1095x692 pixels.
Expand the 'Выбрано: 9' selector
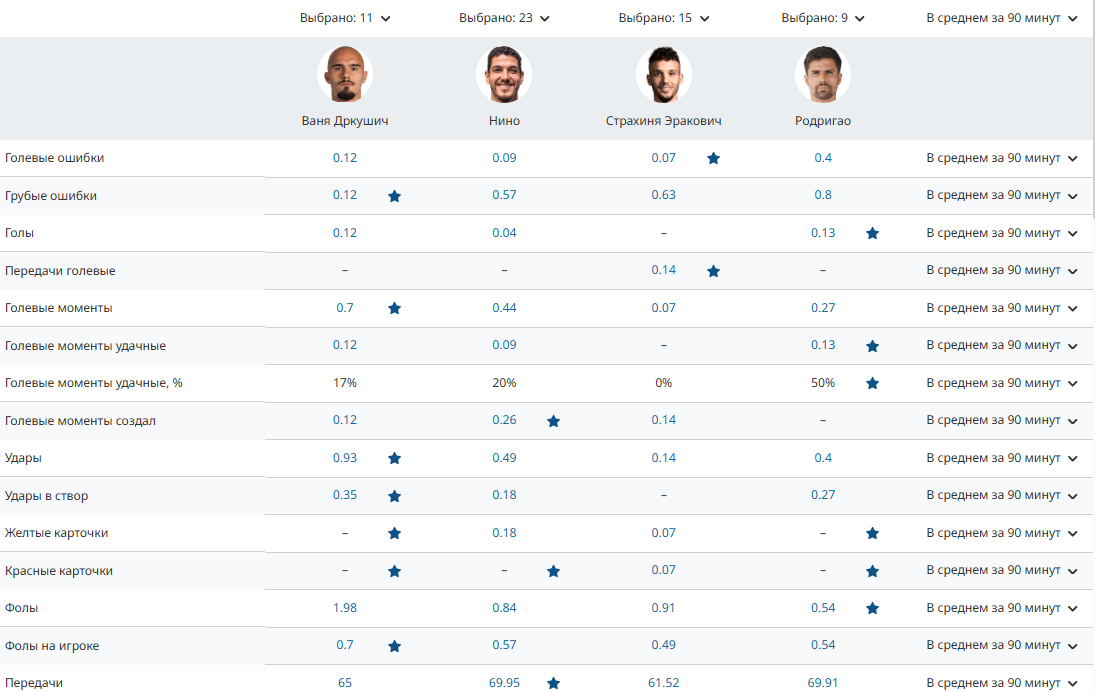822,18
